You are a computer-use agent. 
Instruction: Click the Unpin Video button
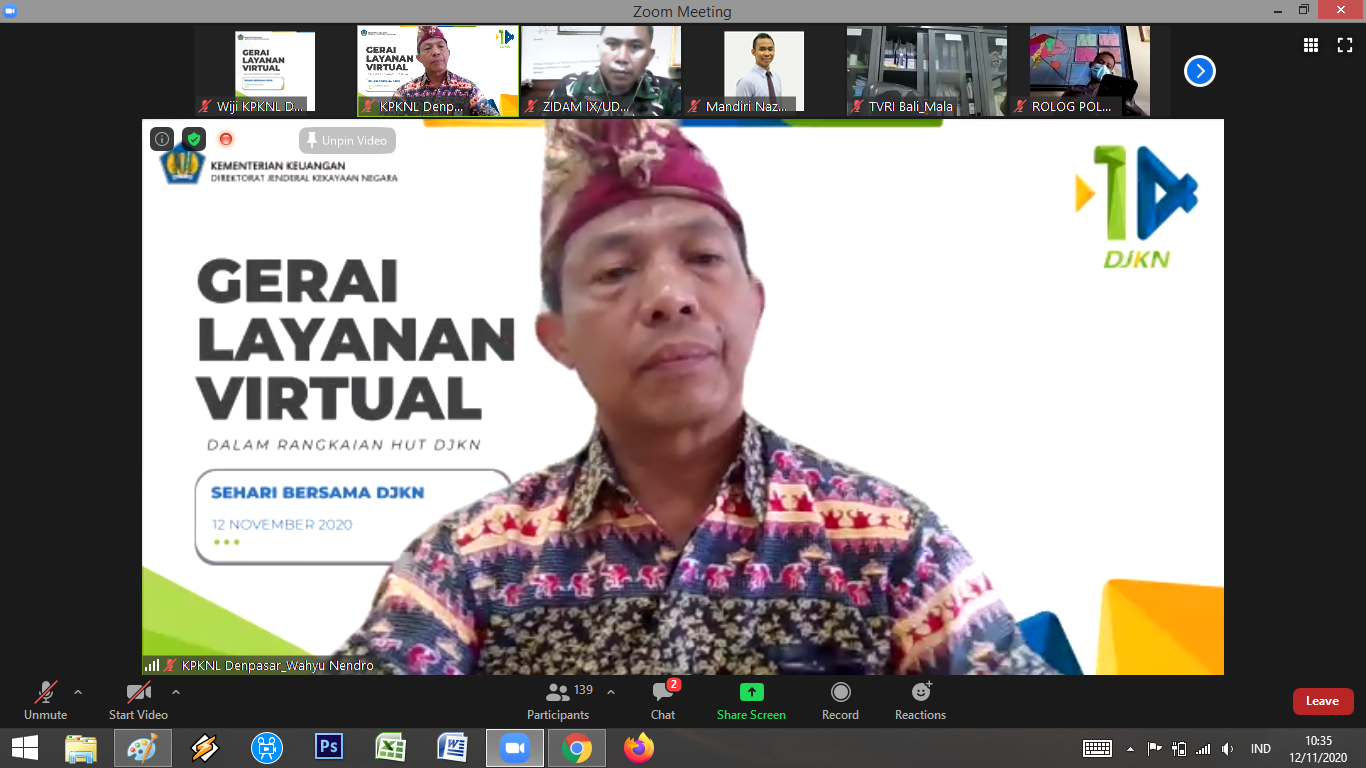[347, 141]
